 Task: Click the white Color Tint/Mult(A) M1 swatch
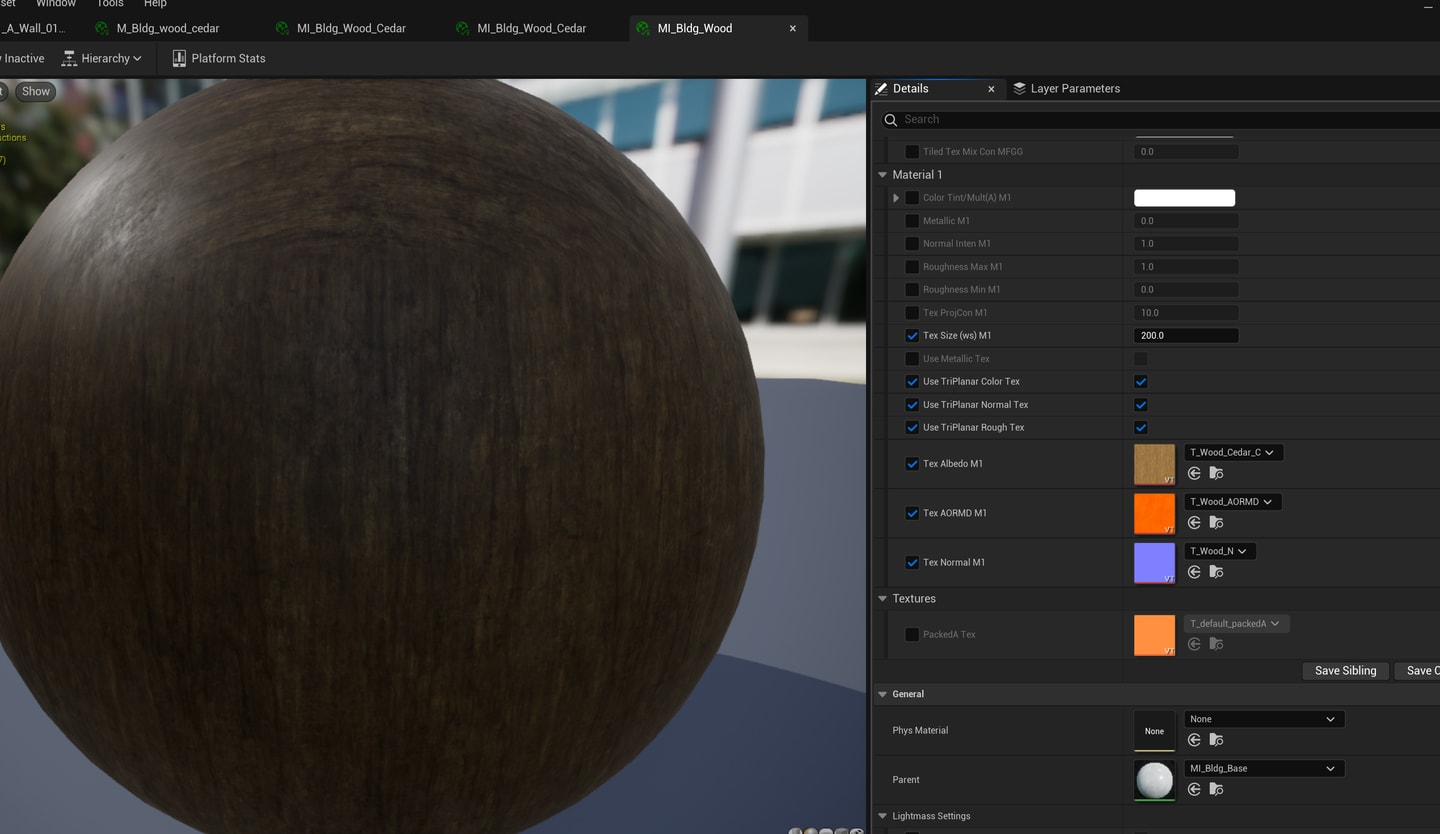coord(1184,198)
